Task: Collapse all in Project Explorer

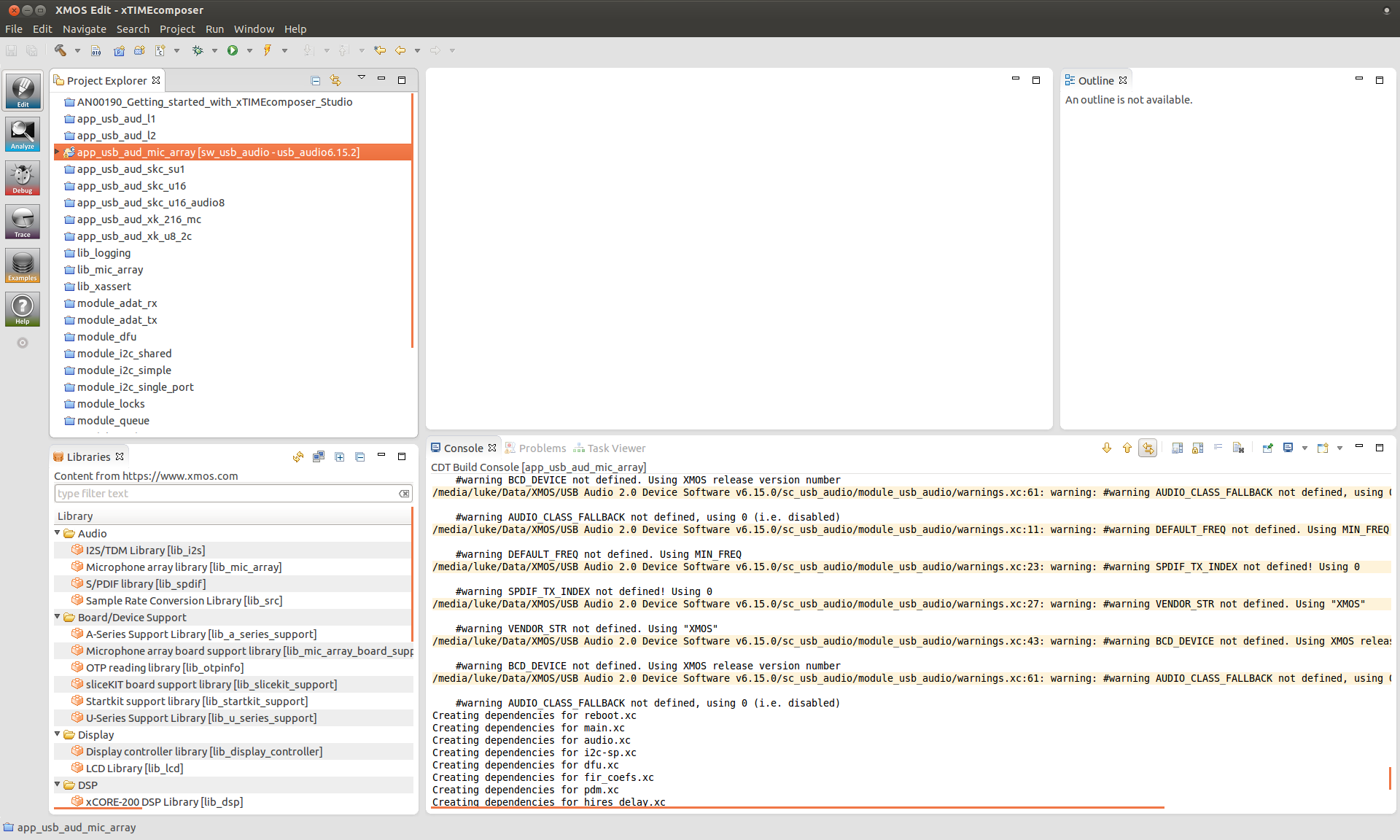Action: [x=316, y=80]
